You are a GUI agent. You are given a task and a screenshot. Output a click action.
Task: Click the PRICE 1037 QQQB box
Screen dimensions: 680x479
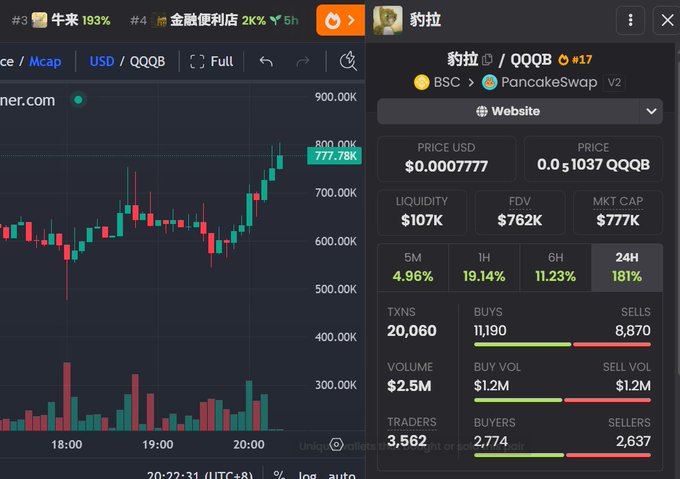point(593,158)
